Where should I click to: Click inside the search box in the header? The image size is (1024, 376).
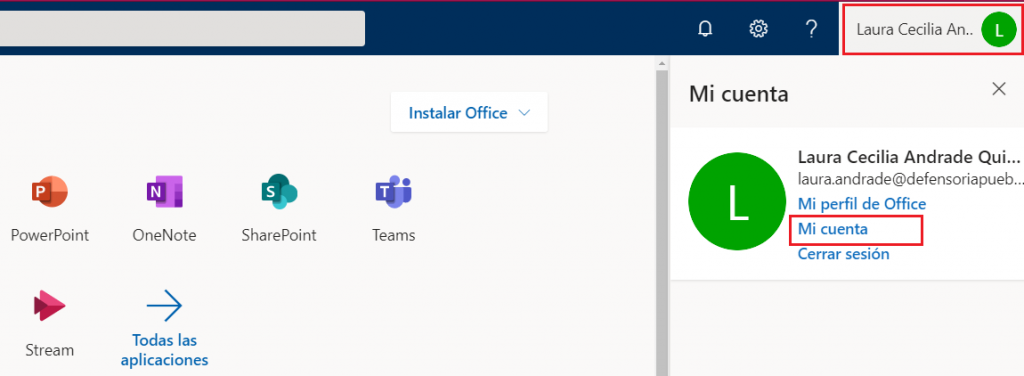tap(182, 28)
